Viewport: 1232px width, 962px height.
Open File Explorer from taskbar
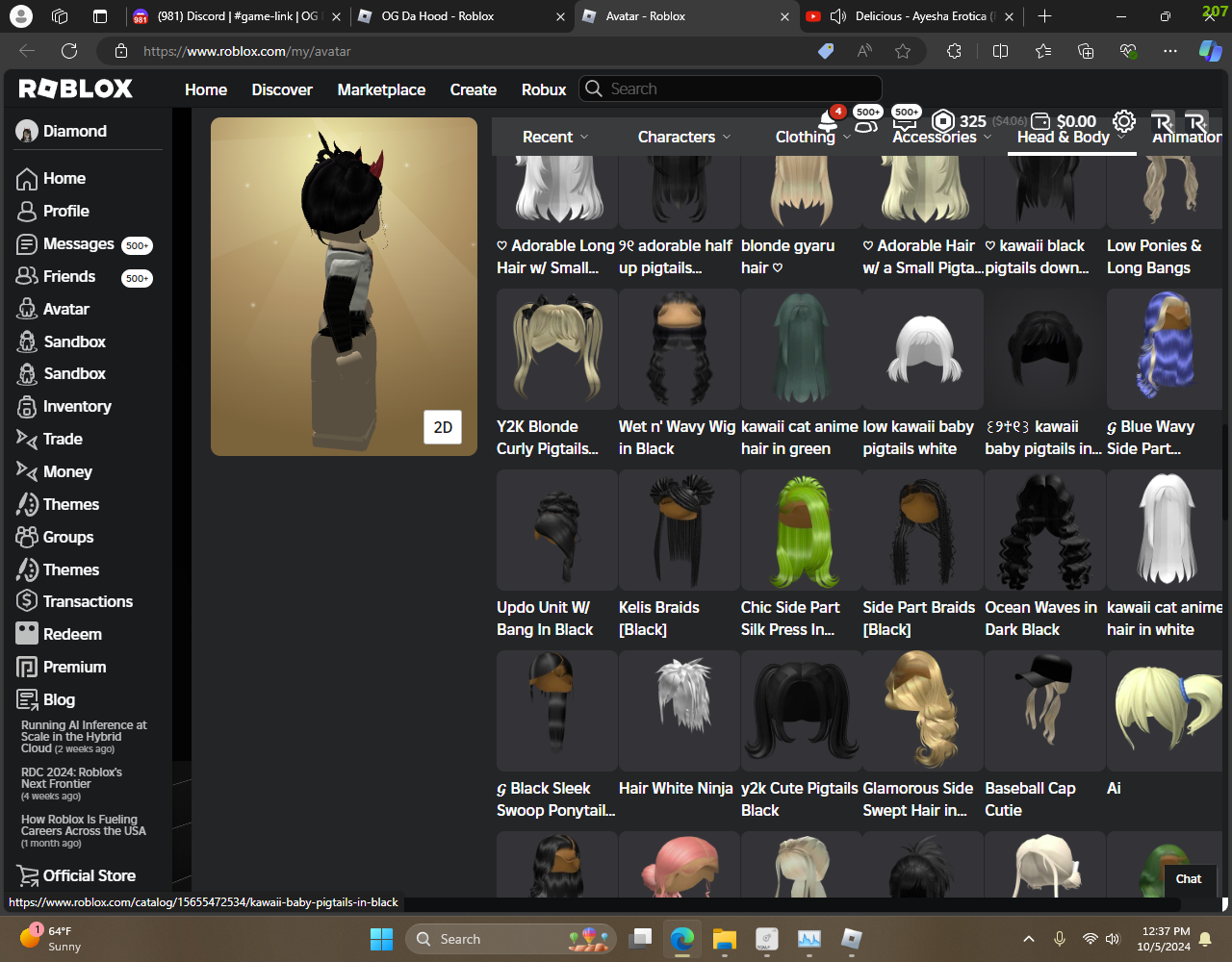pos(725,939)
